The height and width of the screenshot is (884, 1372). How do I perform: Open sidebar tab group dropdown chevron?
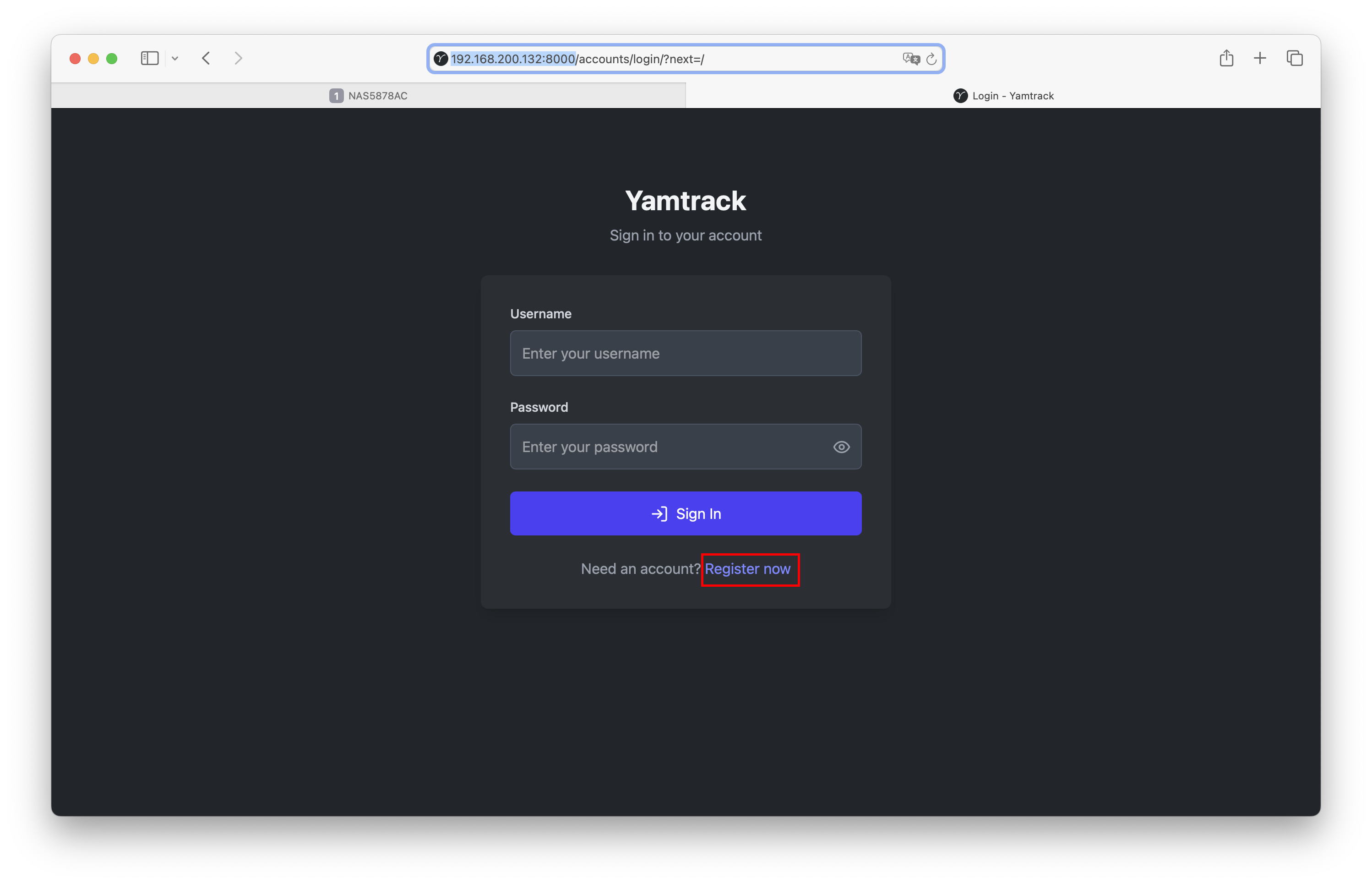[175, 59]
